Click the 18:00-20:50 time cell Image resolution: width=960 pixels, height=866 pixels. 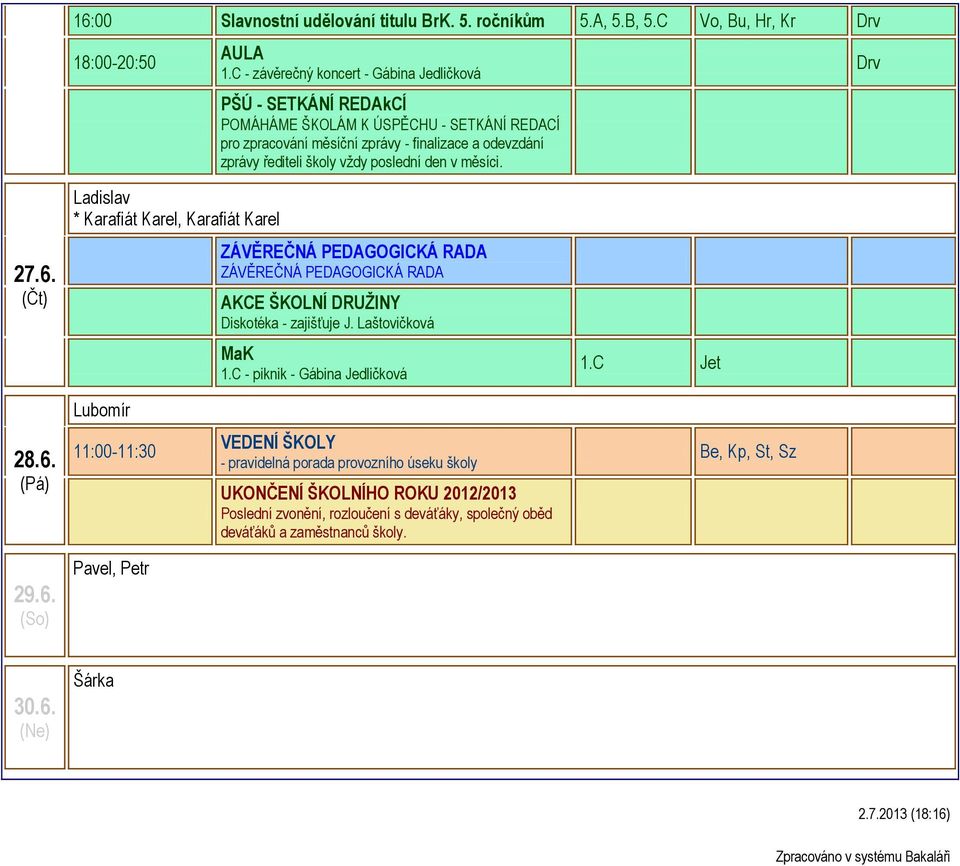pyautogui.click(x=140, y=62)
